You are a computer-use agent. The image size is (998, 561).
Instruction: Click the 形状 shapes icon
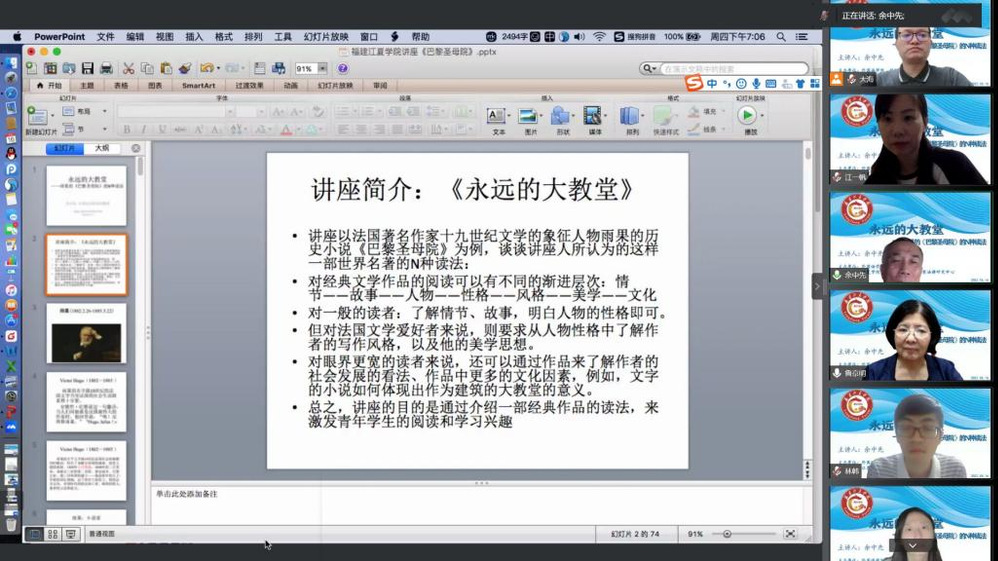561,118
